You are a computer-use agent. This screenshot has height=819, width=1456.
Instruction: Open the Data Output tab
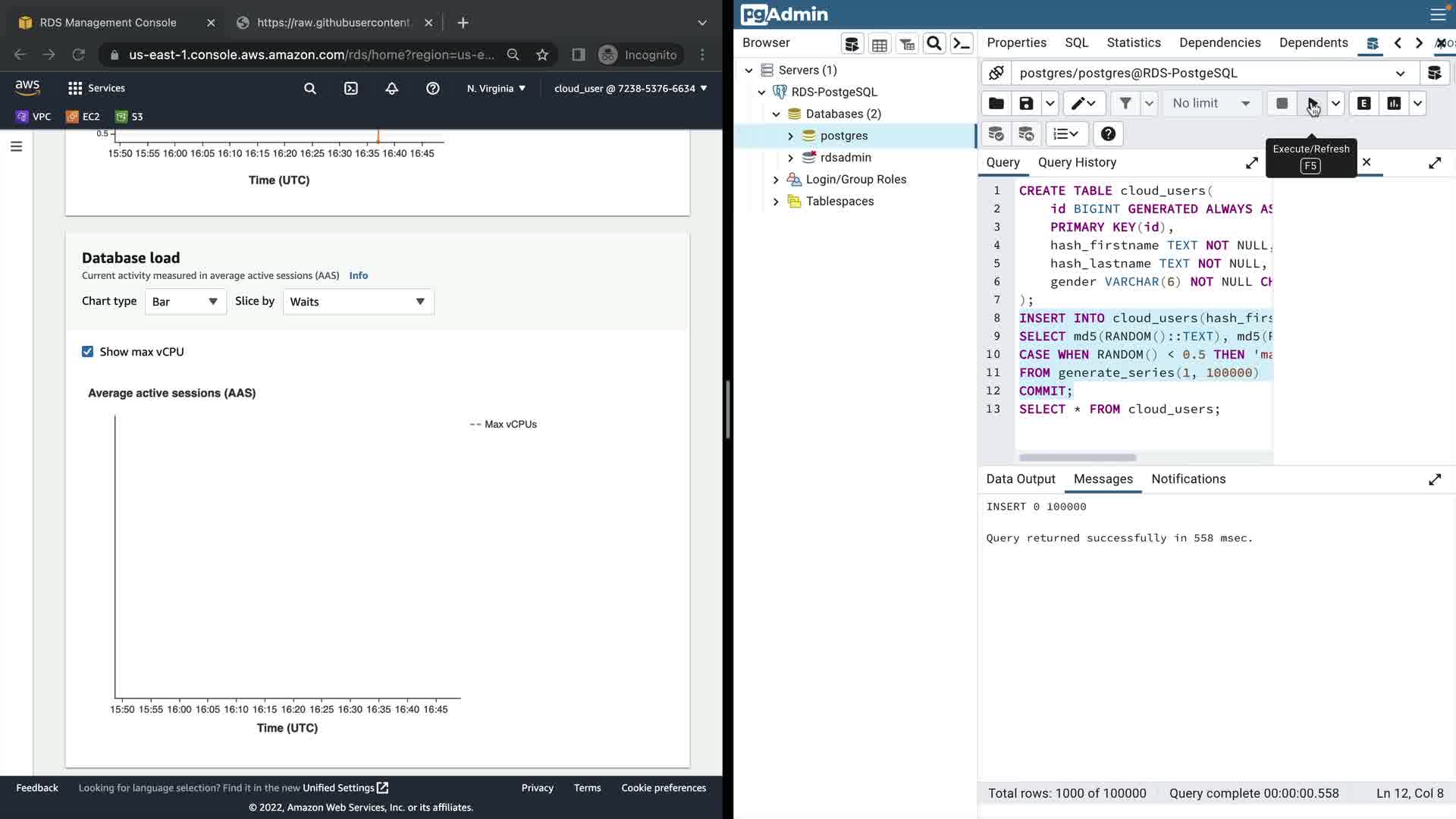(x=1021, y=479)
